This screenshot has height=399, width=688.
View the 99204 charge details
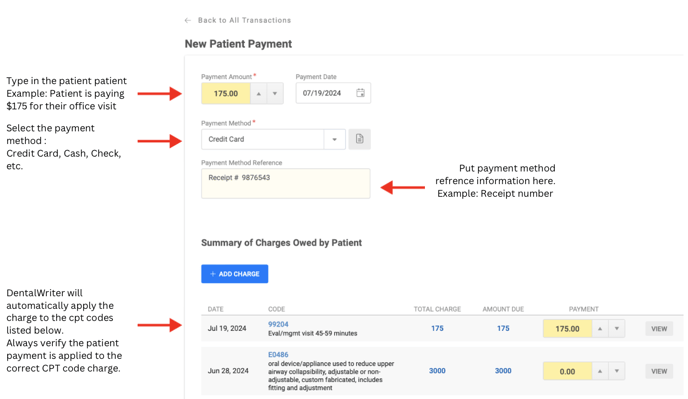[659, 329]
